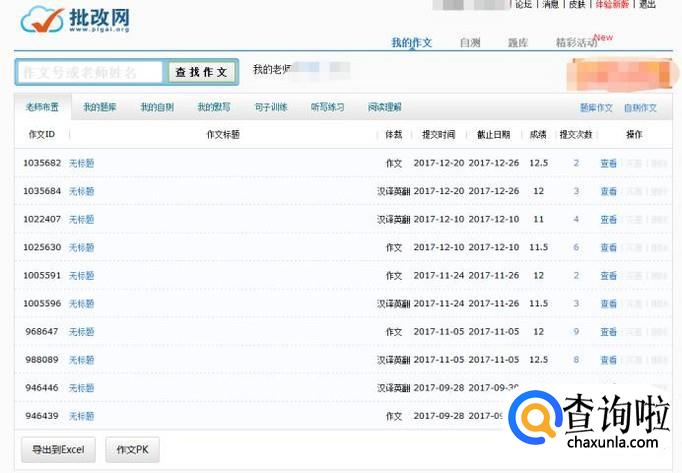Open the 听写练习 tab
Viewport: 682px width, 473px height.
click(327, 107)
